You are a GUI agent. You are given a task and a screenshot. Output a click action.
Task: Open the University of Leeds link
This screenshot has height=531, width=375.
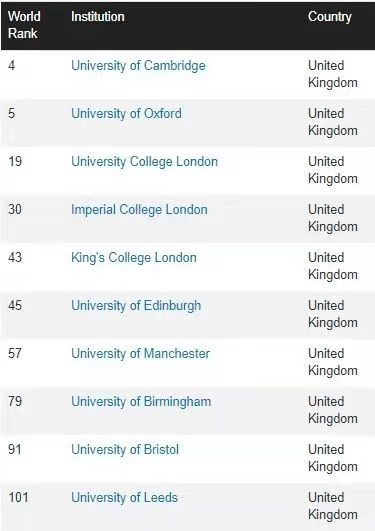coord(124,498)
